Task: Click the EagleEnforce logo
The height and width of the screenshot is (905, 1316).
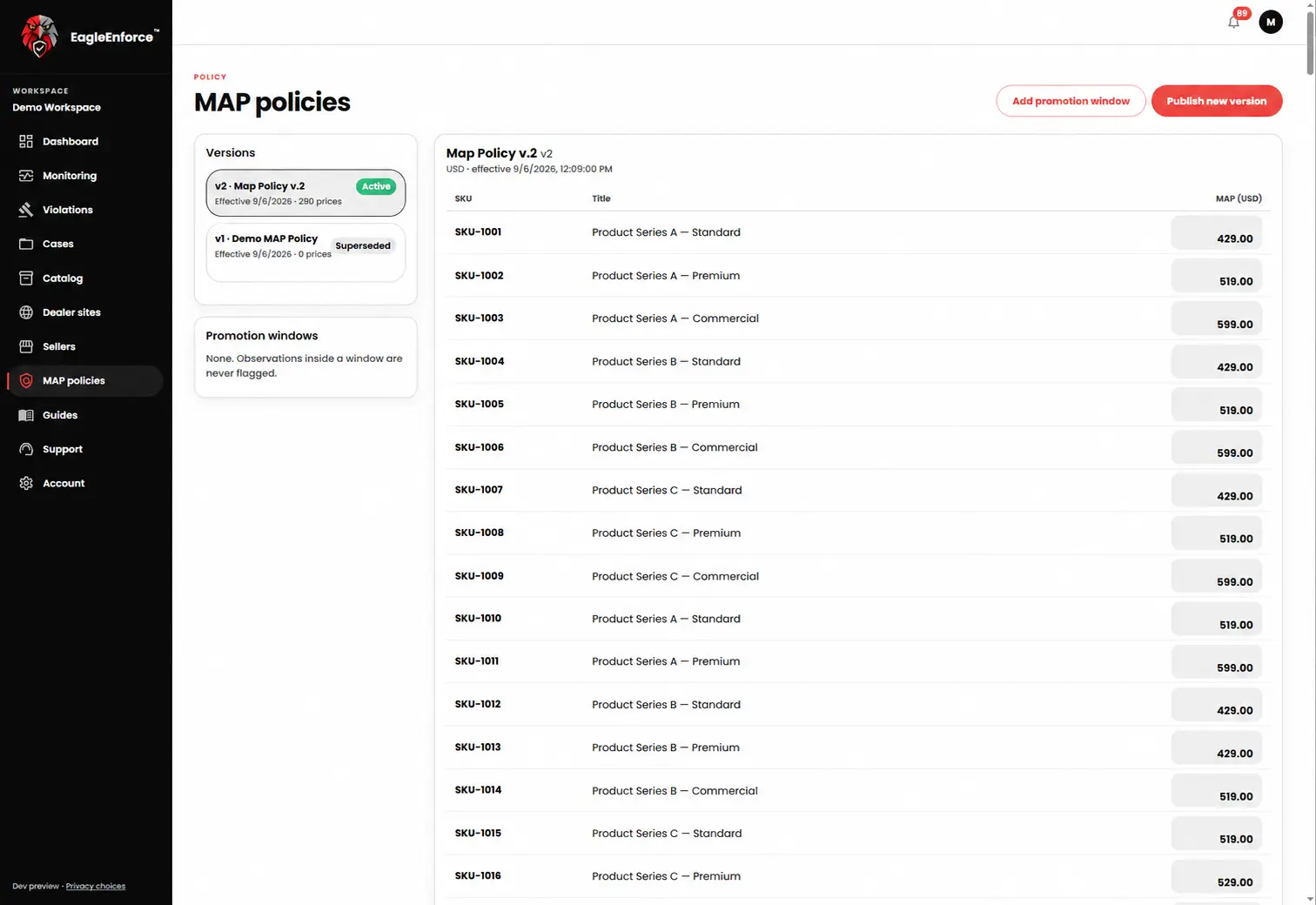Action: 90,37
